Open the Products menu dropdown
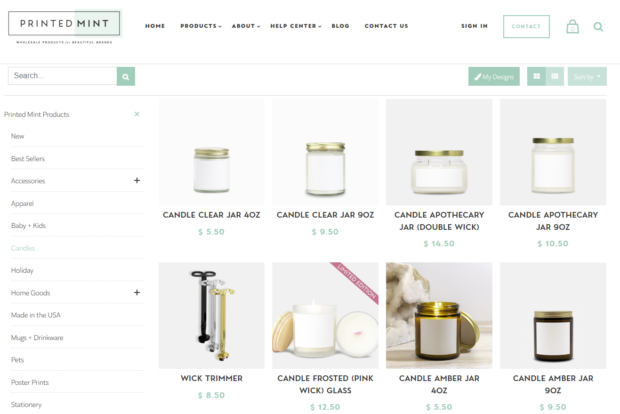620x414 pixels. click(200, 26)
